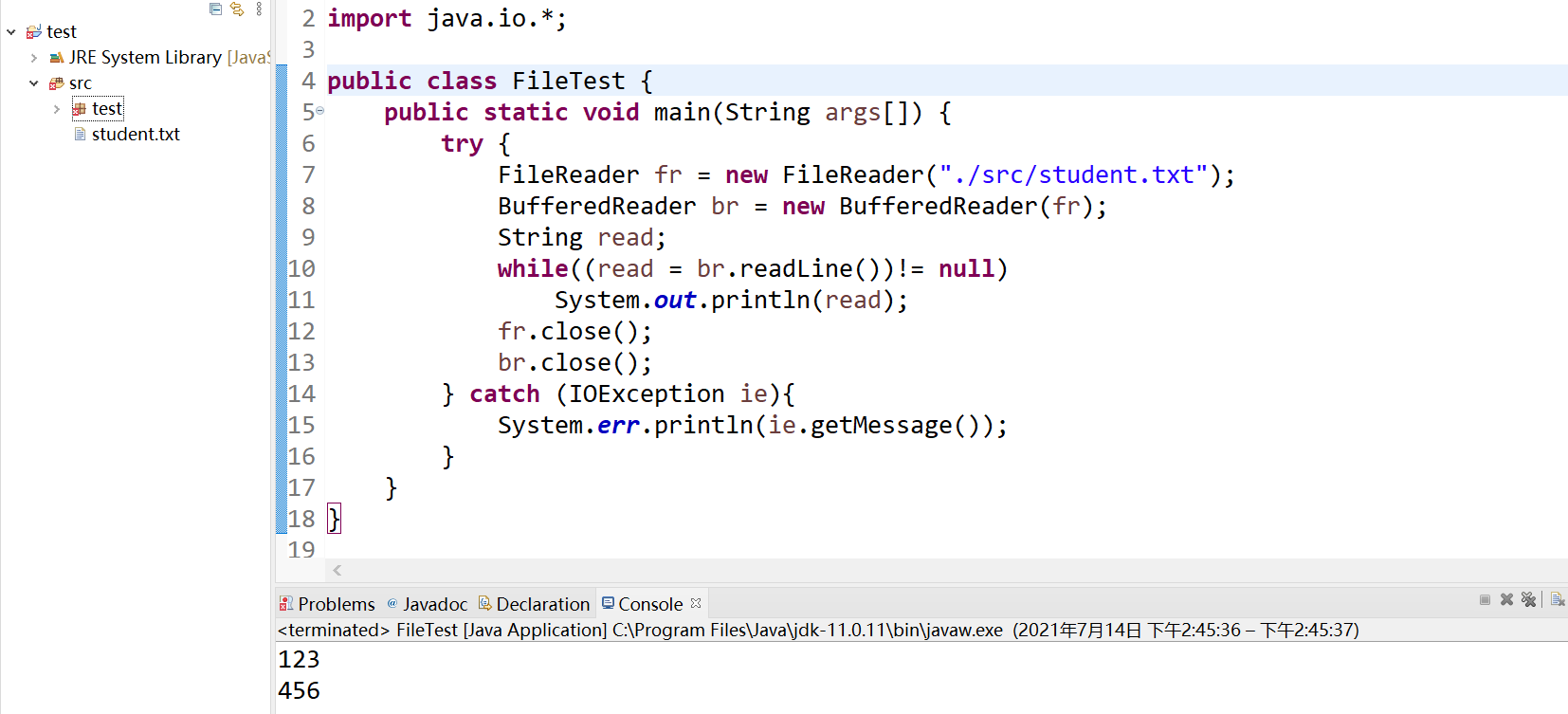Place cursor on 'import' keyword at line 2

[370, 18]
